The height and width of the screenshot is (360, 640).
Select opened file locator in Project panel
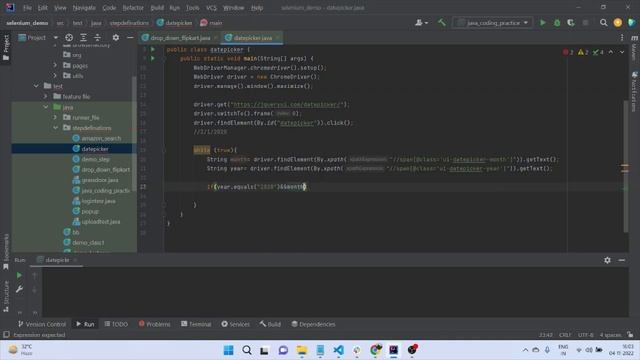click(x=69, y=38)
